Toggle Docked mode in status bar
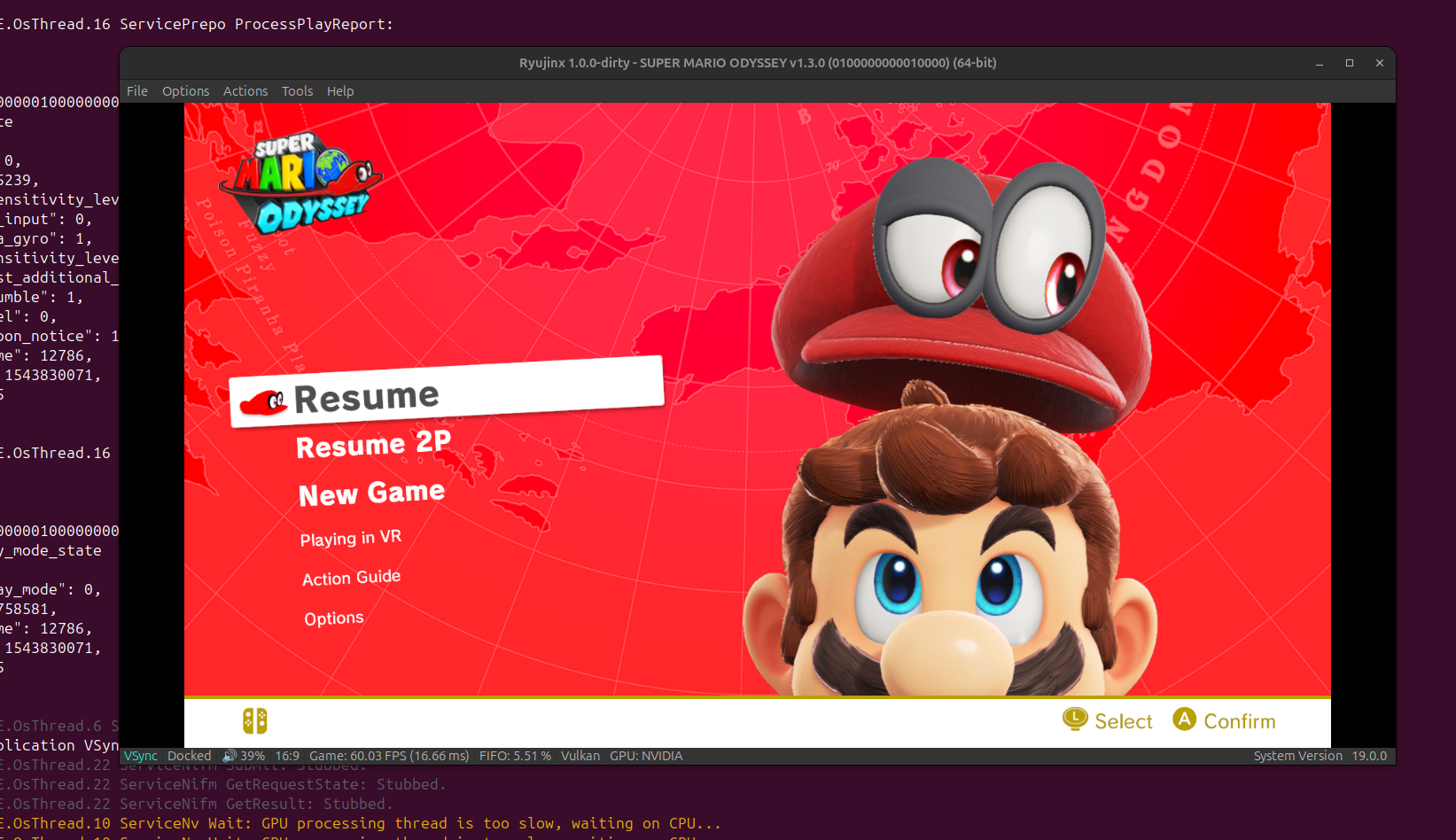The width and height of the screenshot is (1456, 840). pos(190,756)
